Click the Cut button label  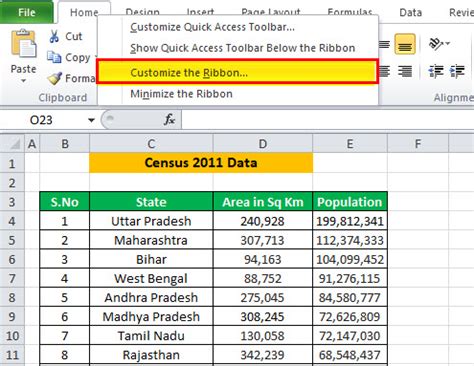tap(74, 36)
